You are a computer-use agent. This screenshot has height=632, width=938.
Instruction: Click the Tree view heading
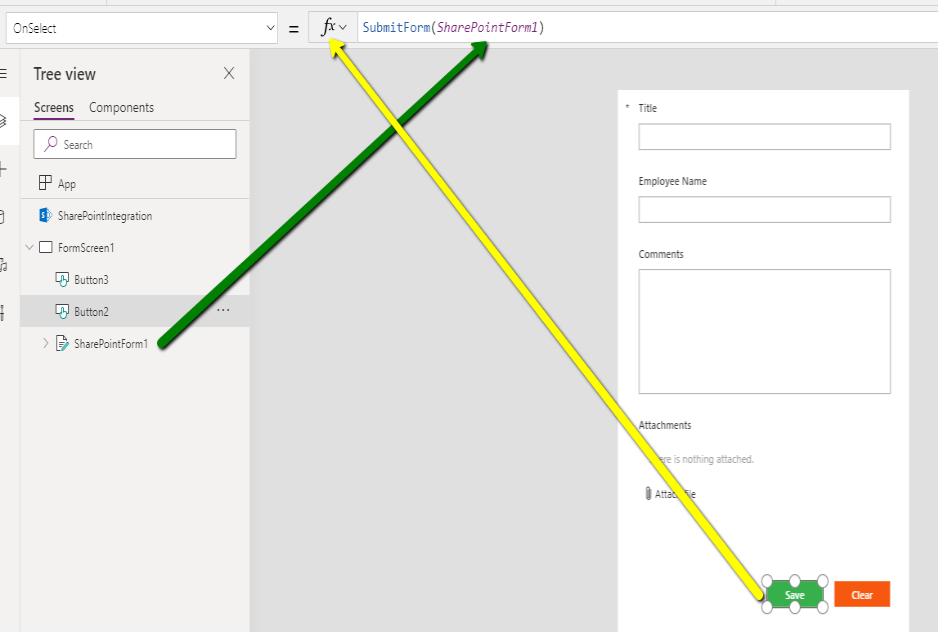point(65,74)
